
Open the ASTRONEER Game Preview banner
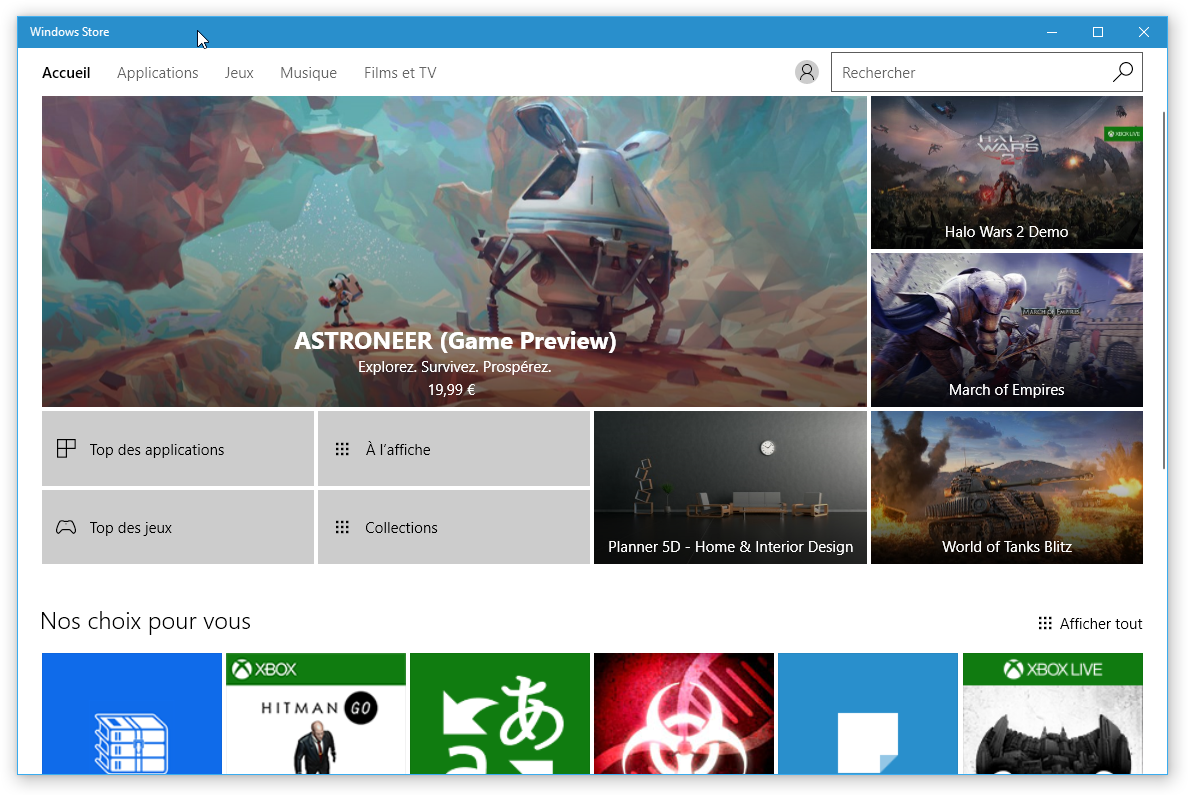click(454, 251)
